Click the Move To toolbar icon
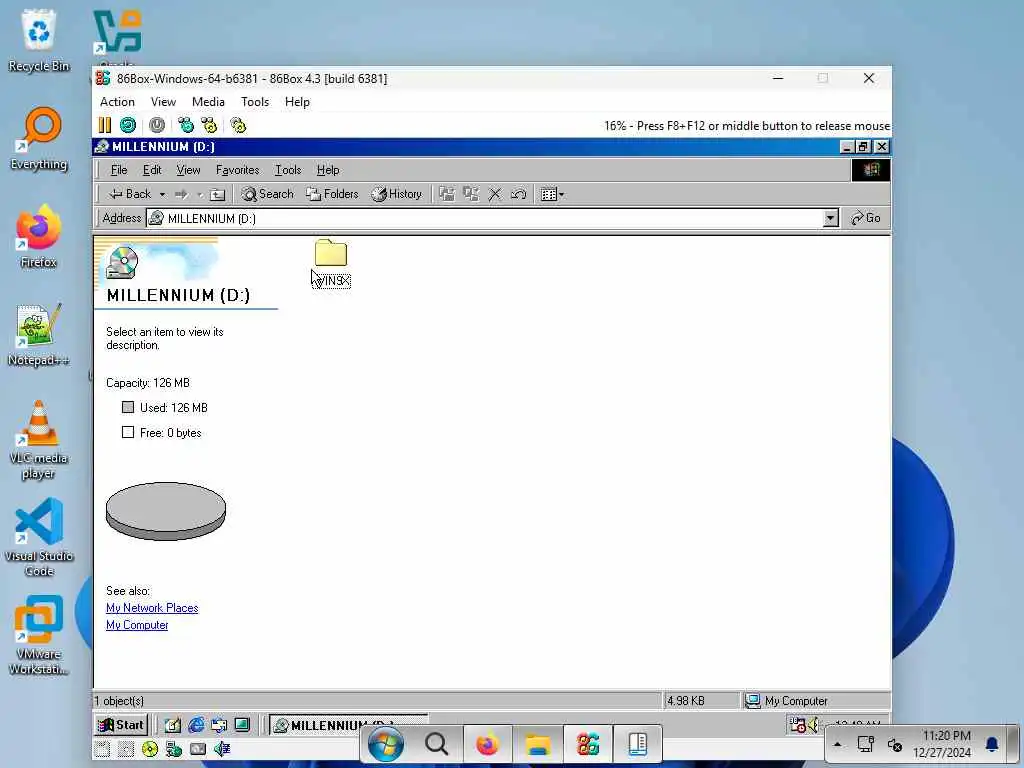Viewport: 1024px width, 768px height. click(x=447, y=194)
